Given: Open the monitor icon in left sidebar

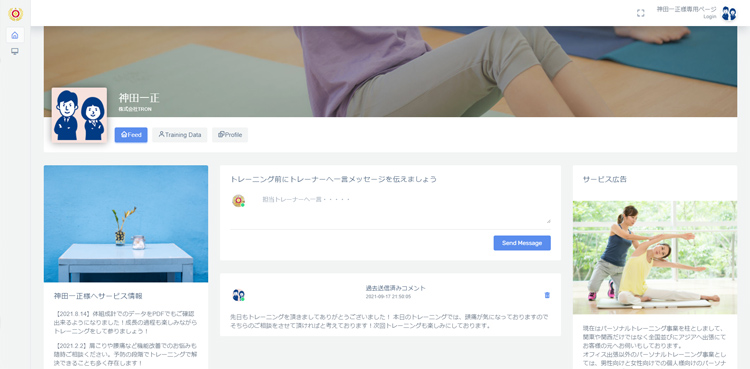Looking at the screenshot, I should click(x=15, y=51).
